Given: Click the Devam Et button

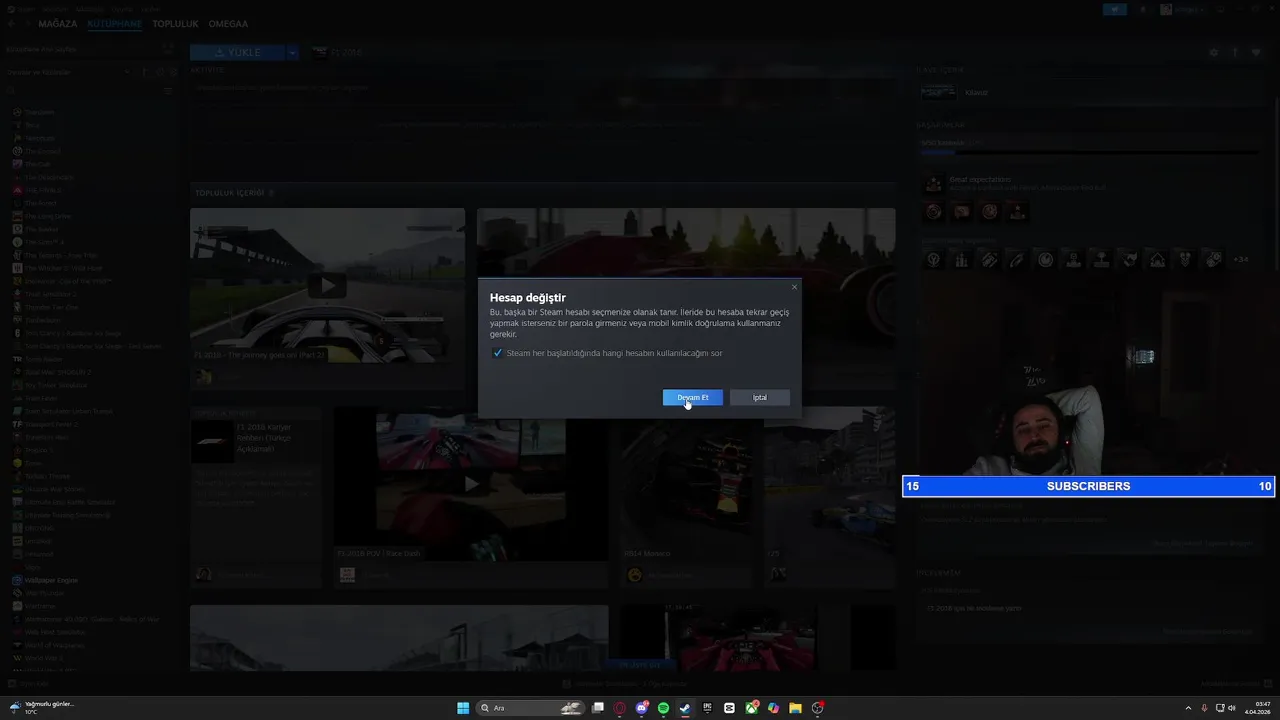Looking at the screenshot, I should pyautogui.click(x=692, y=397).
